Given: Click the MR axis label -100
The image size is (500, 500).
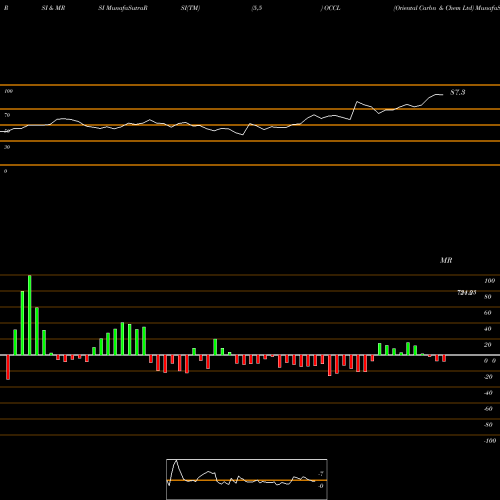Looking at the screenshot, I should (490, 441).
